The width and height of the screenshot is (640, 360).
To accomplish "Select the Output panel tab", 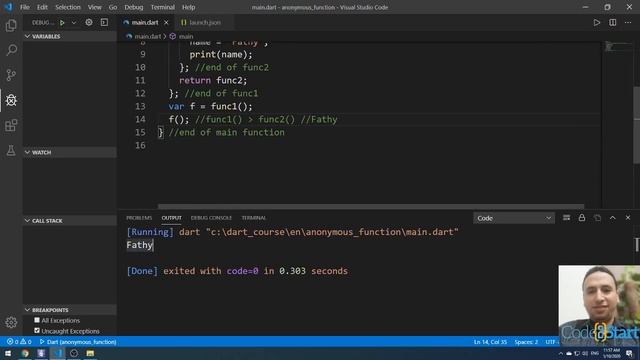I will pos(171,218).
